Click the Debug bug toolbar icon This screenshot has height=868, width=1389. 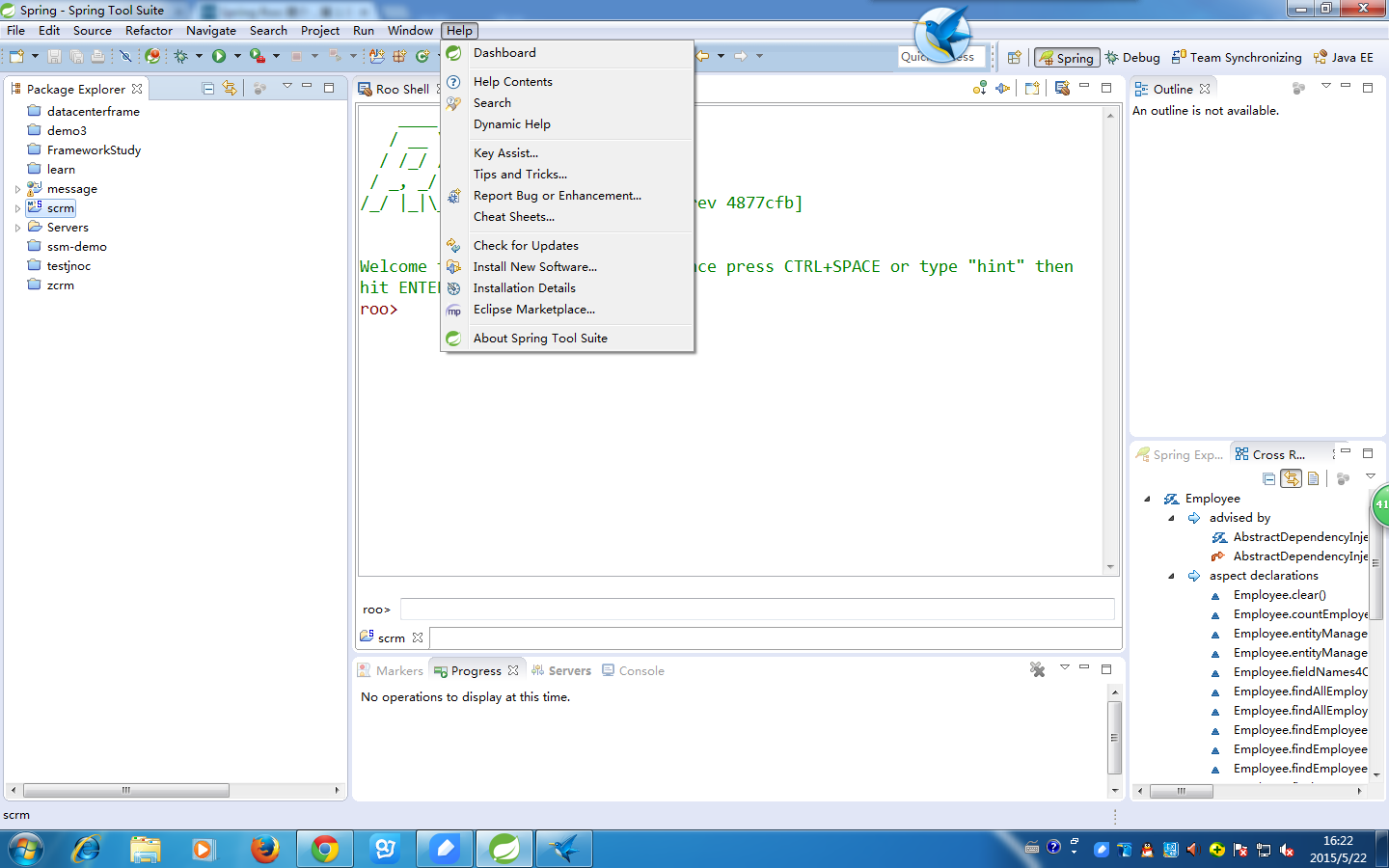[180, 56]
